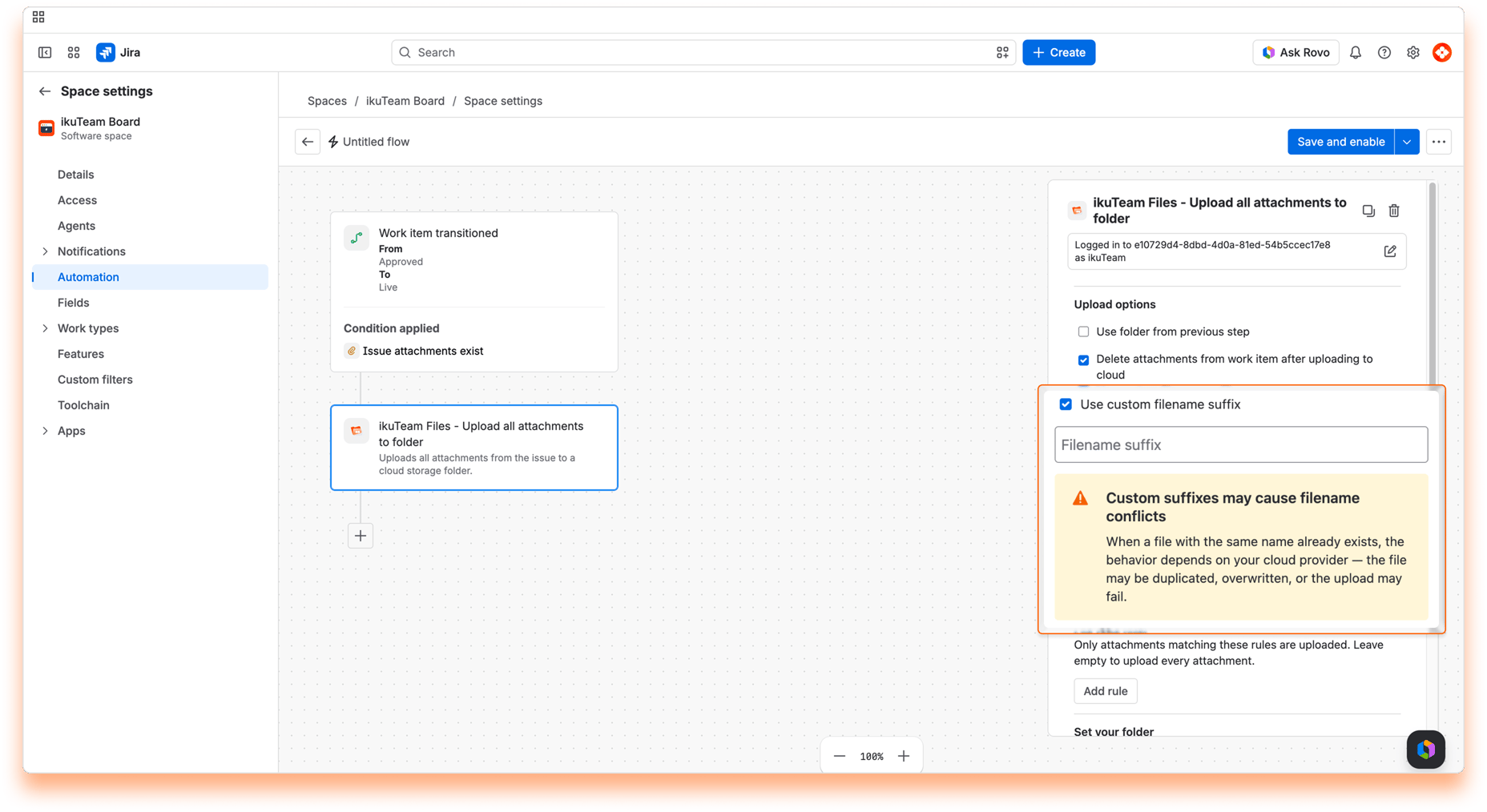The height and width of the screenshot is (812, 1487).
Task: Click the 100% zoom level
Action: click(872, 757)
